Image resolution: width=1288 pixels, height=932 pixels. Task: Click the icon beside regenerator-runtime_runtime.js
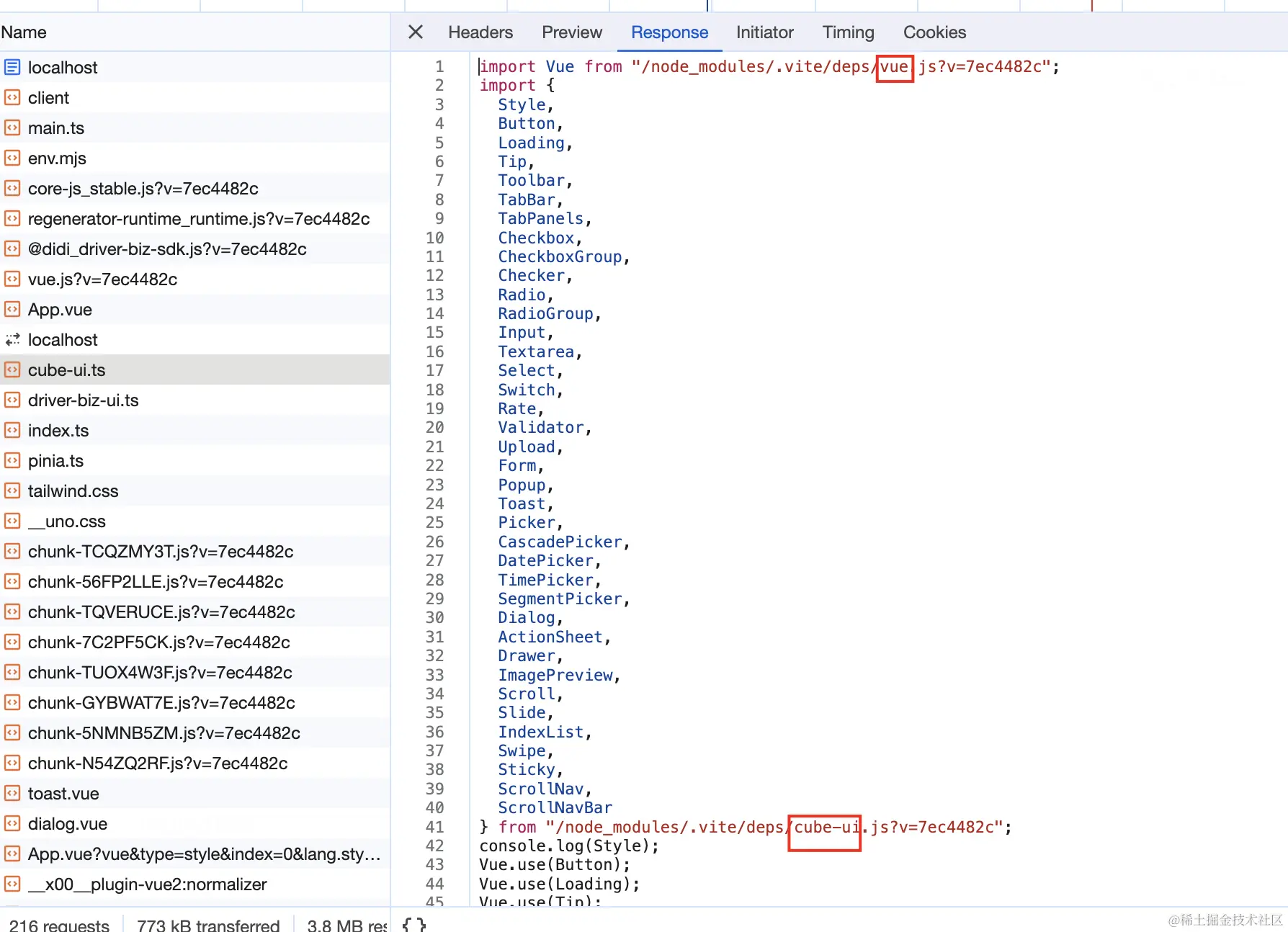12,219
